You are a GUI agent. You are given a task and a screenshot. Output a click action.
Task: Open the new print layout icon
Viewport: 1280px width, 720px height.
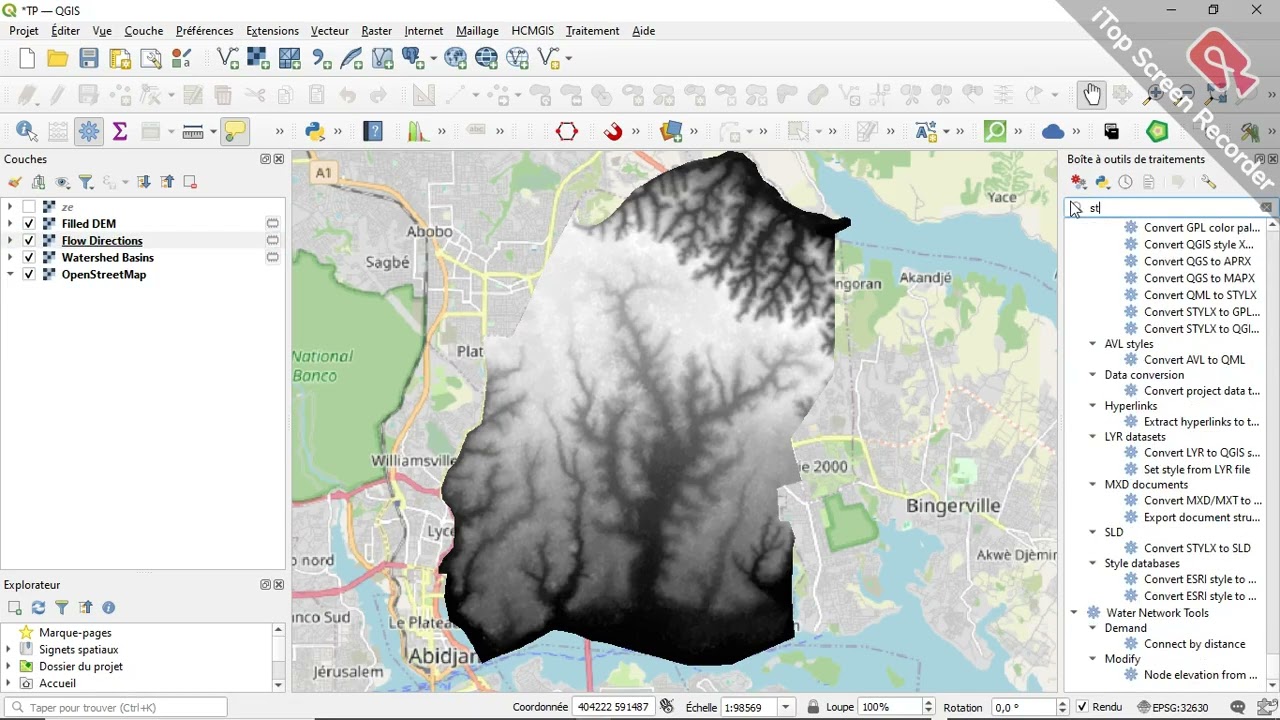pyautogui.click(x=120, y=59)
